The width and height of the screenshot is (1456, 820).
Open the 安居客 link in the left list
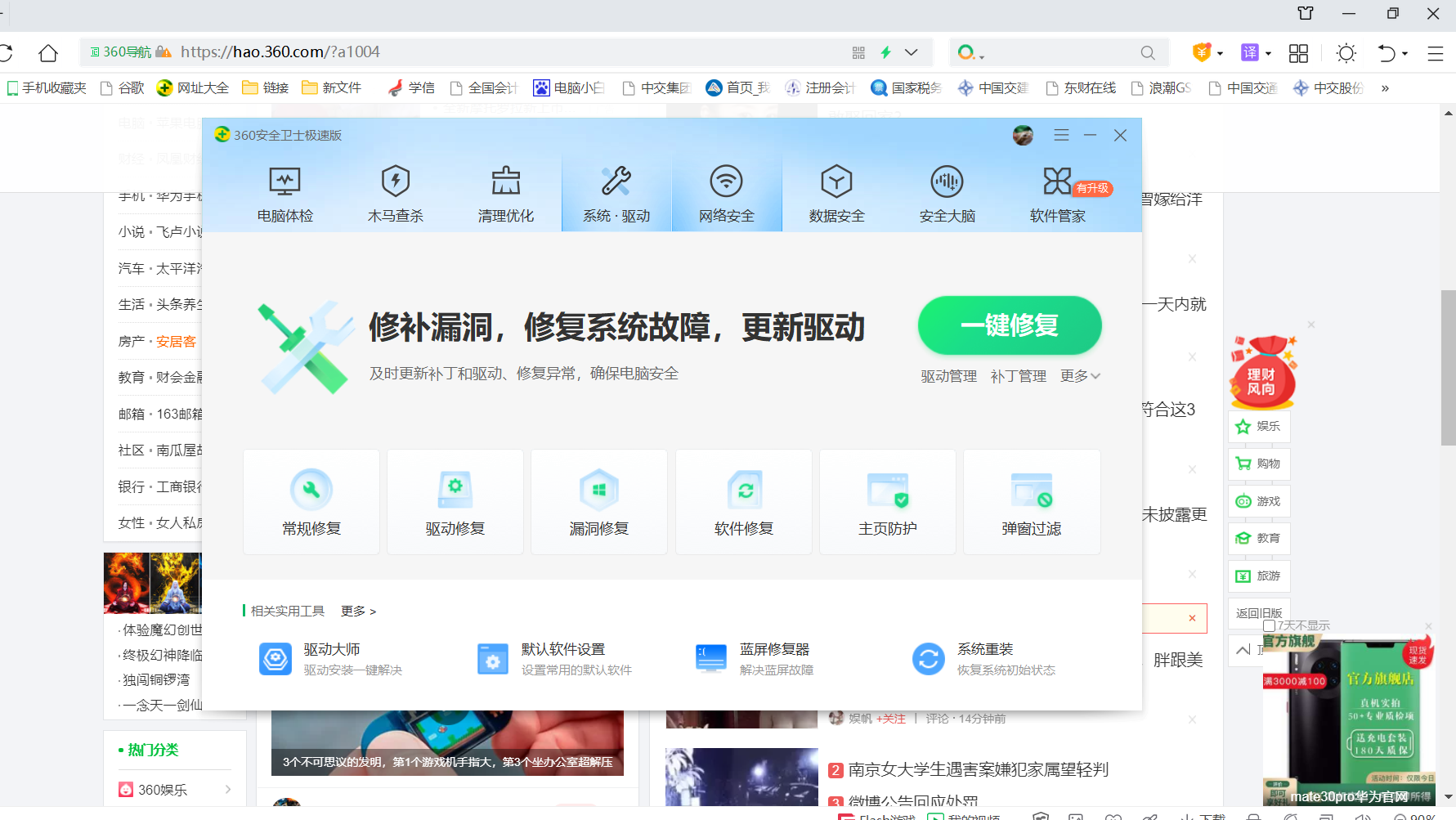(176, 342)
